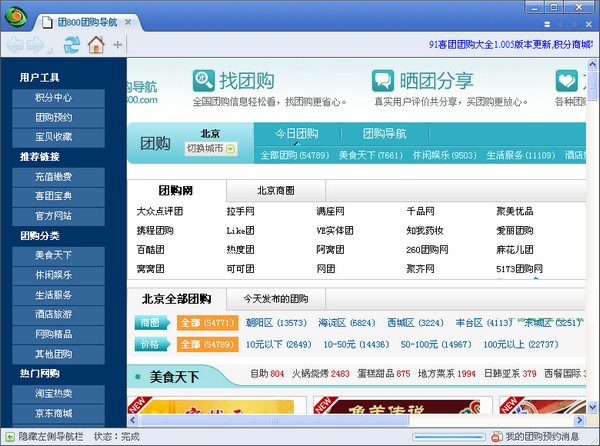Screen dimensions: 600x446
Task: Go forward with the forward arrow button
Action: (36, 45)
